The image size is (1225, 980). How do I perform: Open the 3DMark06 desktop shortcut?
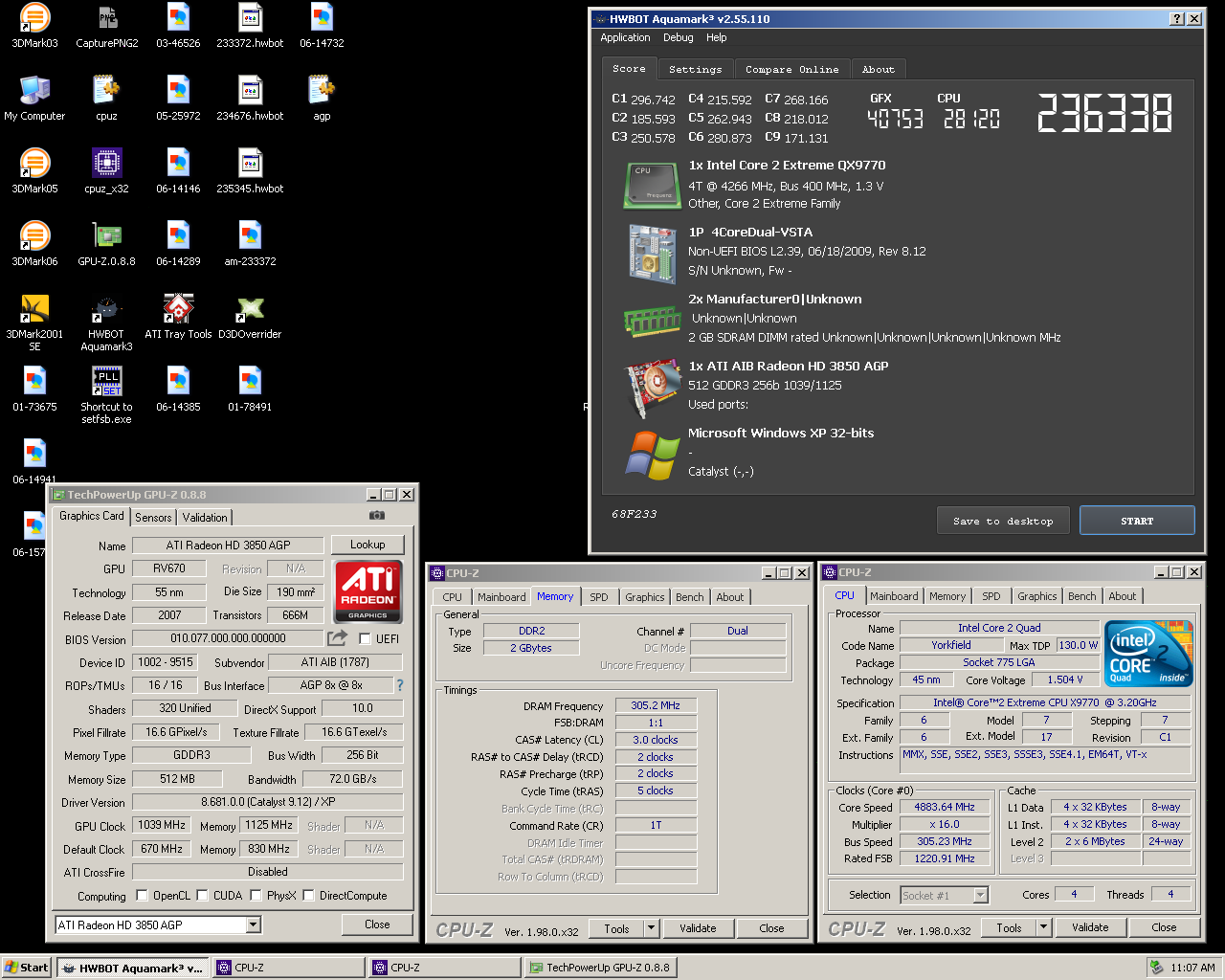point(34,243)
